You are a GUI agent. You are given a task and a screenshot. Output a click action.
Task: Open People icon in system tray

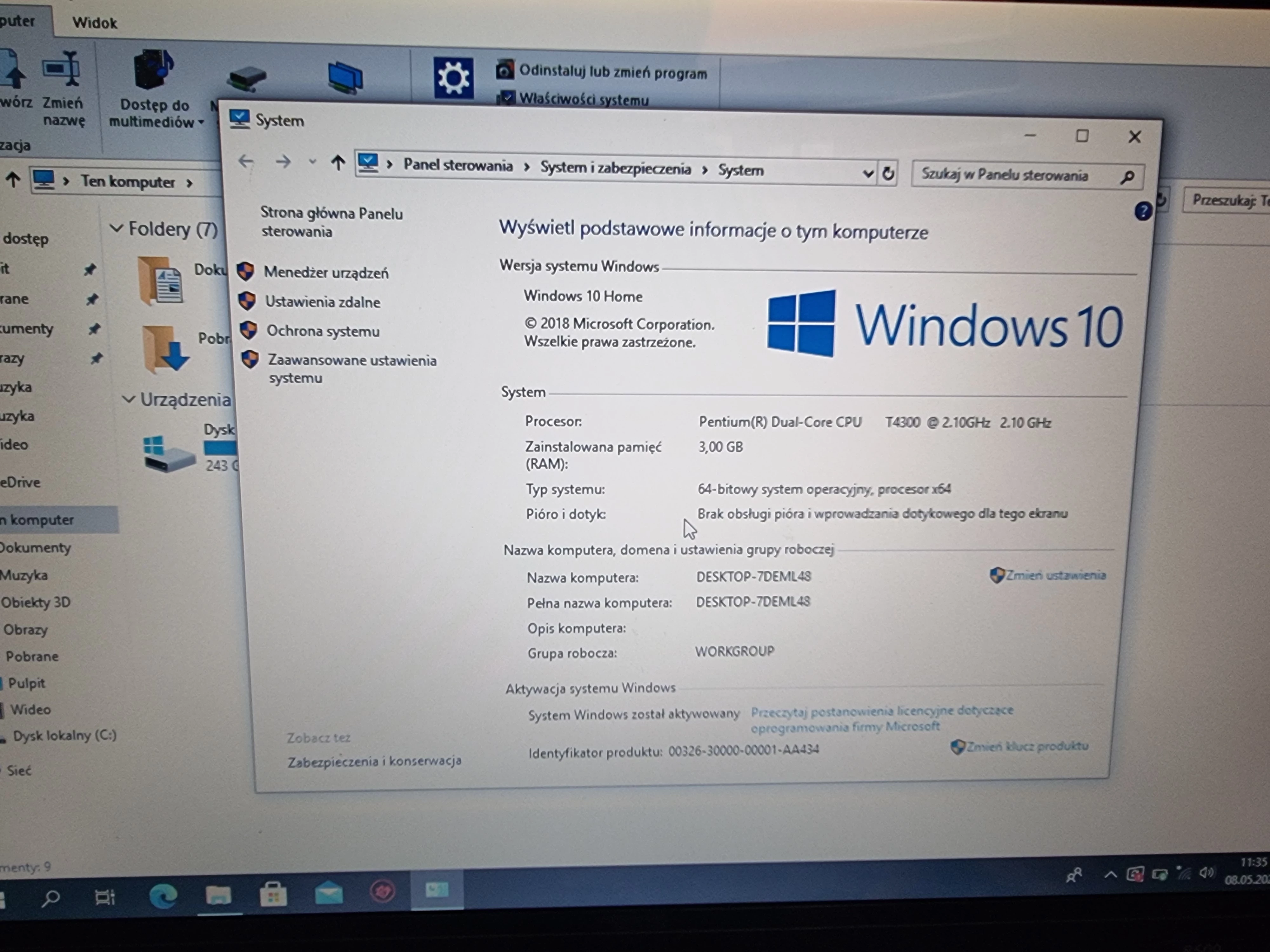[x=1074, y=876]
